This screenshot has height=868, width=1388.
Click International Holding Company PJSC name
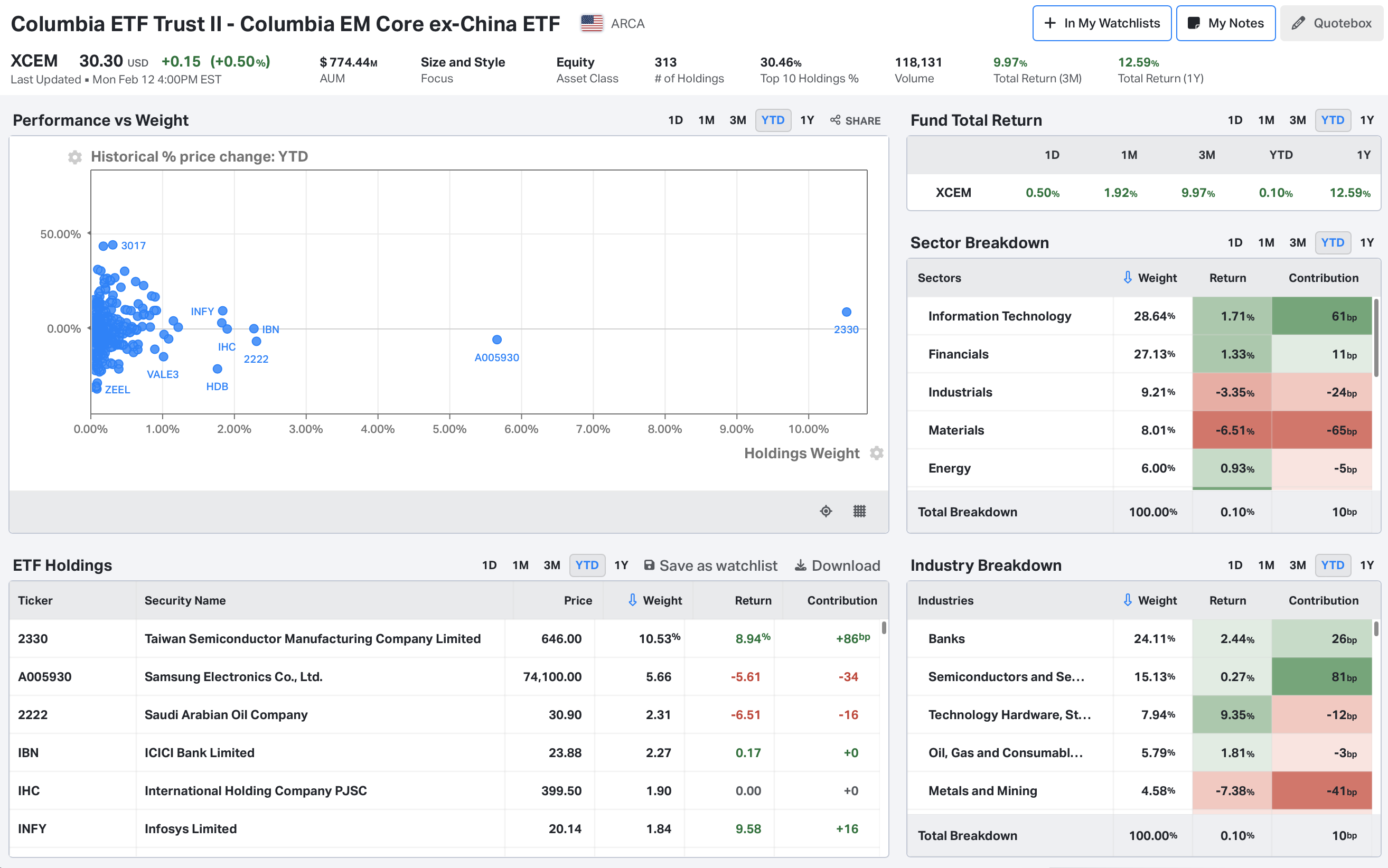256,790
